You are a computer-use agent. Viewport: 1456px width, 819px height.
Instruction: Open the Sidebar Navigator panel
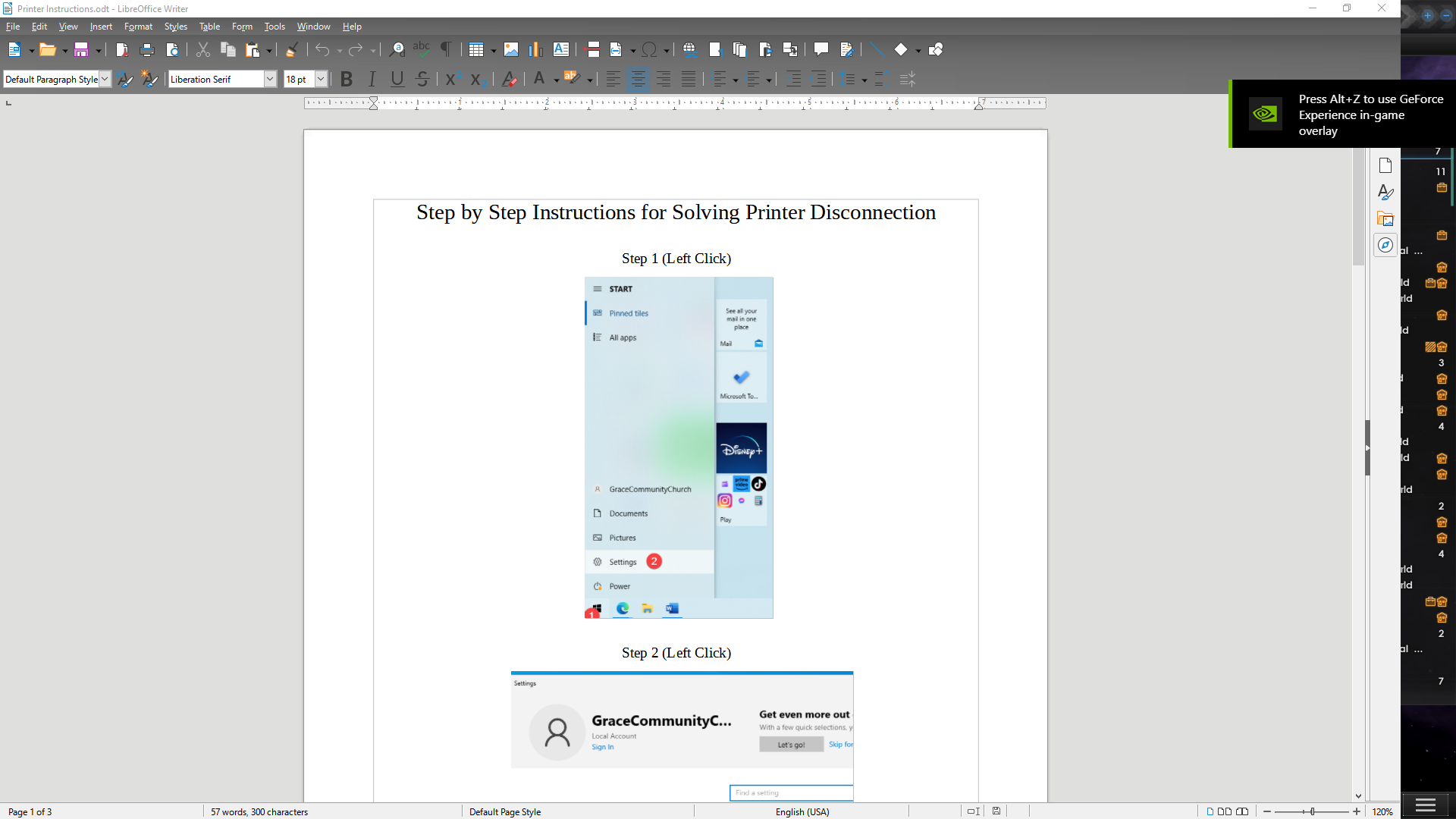coord(1385,245)
